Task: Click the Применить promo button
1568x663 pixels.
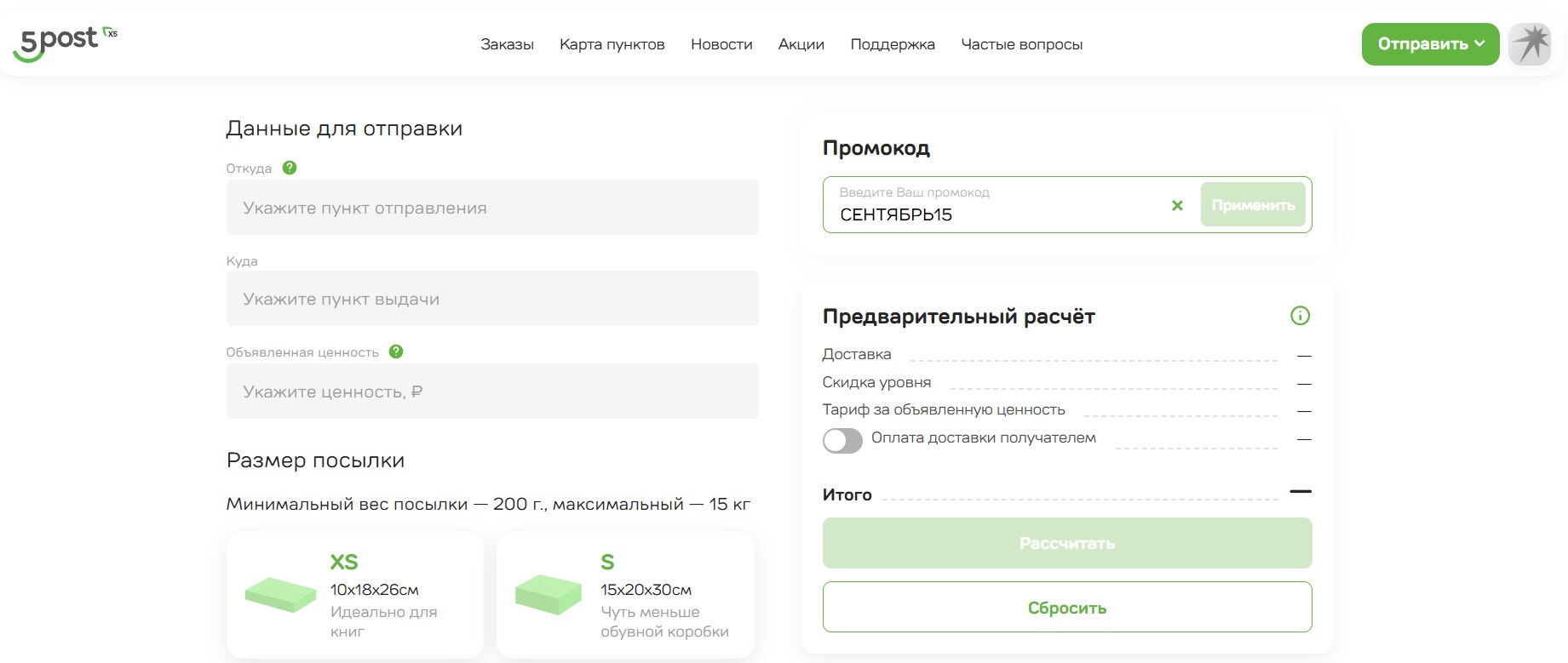Action: coord(1253,204)
